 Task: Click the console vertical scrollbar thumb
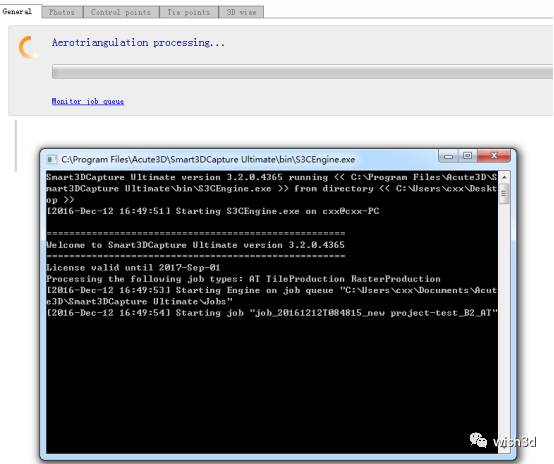[x=504, y=193]
